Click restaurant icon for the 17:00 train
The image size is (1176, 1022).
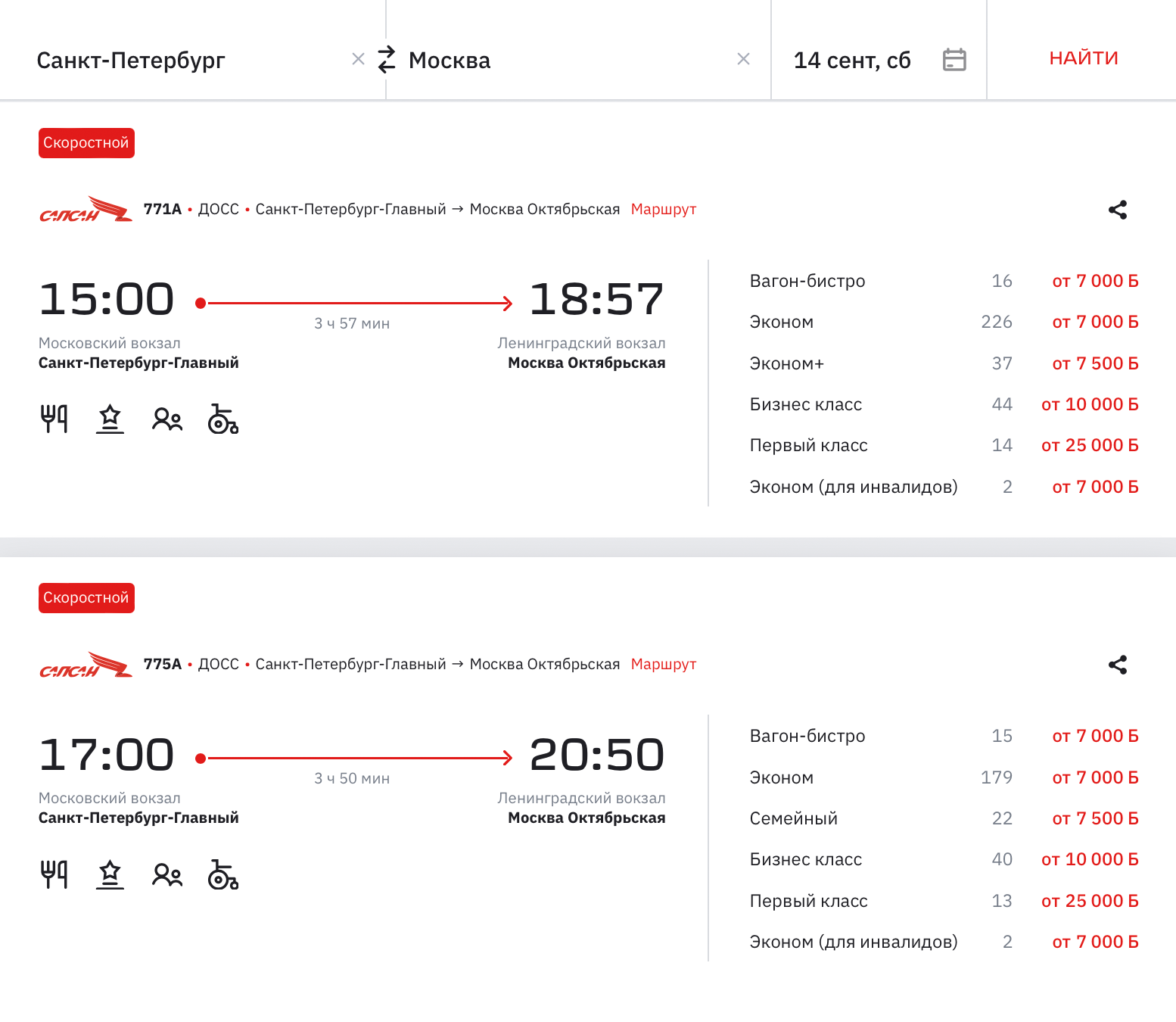[54, 874]
